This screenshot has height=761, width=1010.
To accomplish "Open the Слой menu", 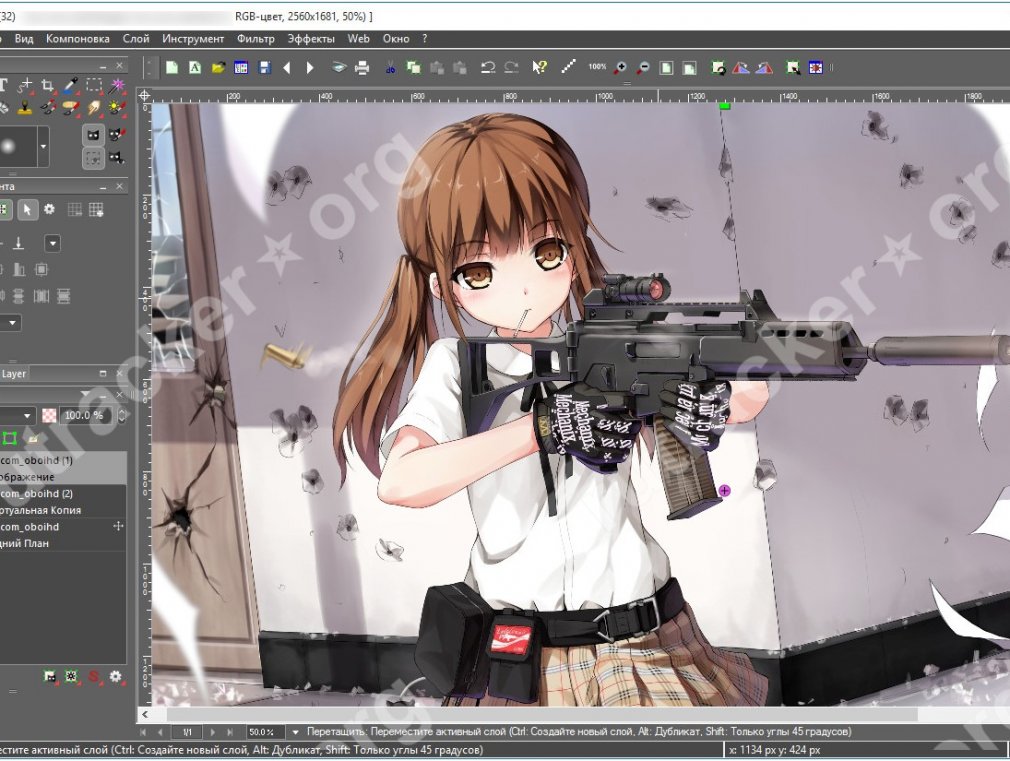I will 136,39.
